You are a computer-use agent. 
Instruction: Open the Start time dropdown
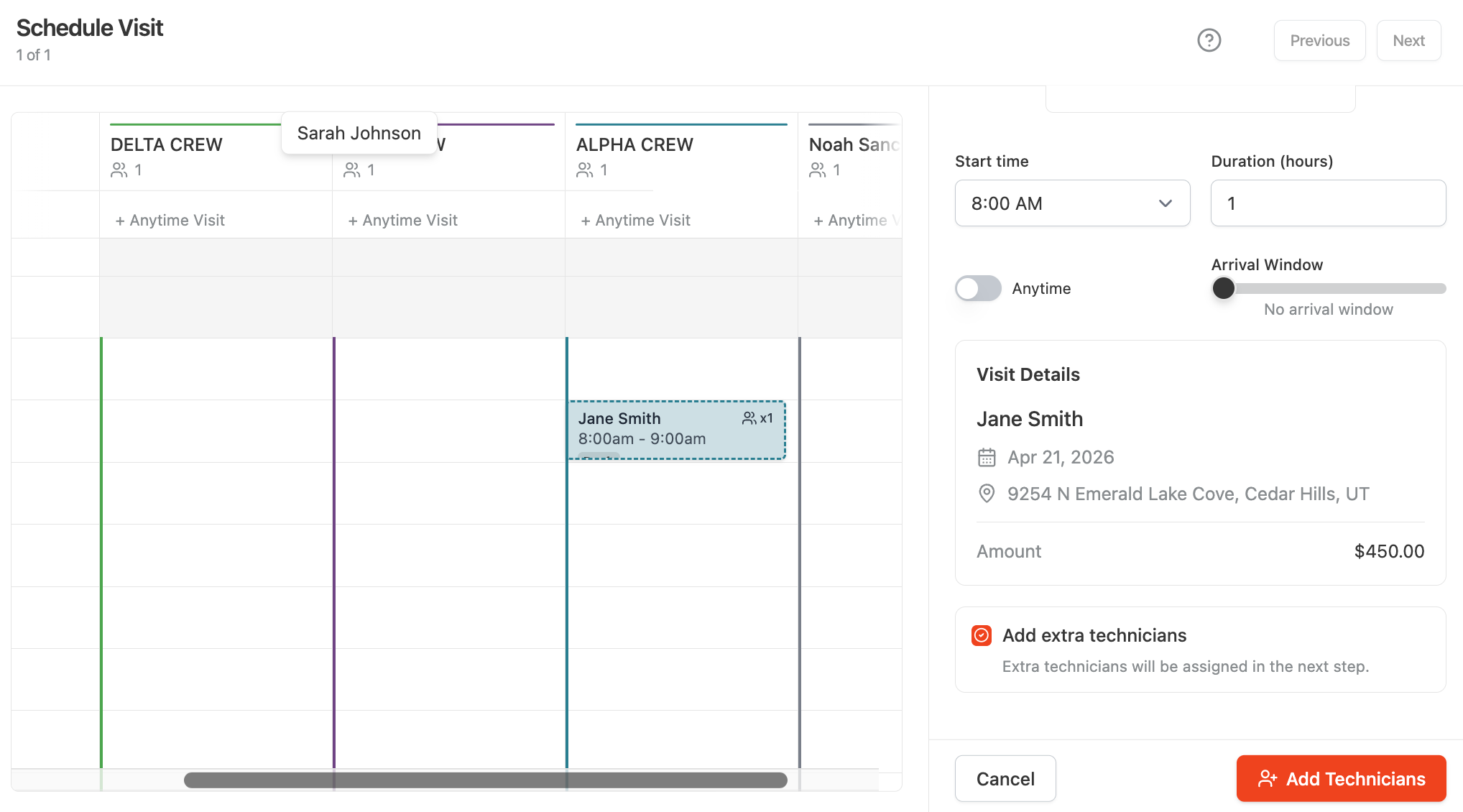(1072, 203)
